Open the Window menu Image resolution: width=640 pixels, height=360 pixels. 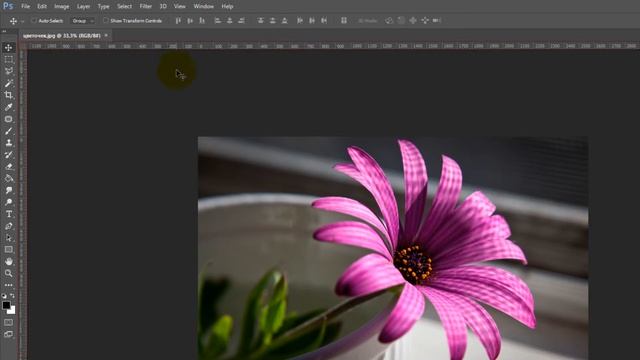click(x=203, y=7)
